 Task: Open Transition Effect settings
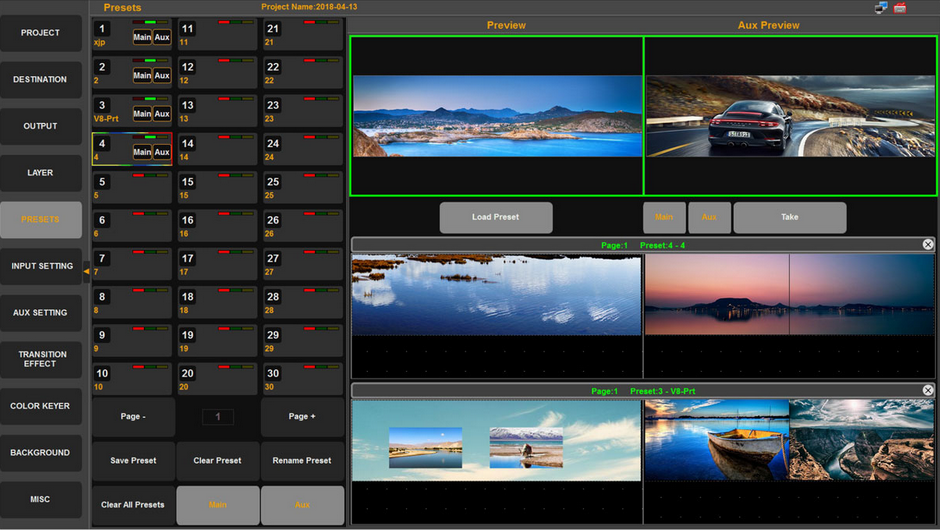(x=41, y=359)
